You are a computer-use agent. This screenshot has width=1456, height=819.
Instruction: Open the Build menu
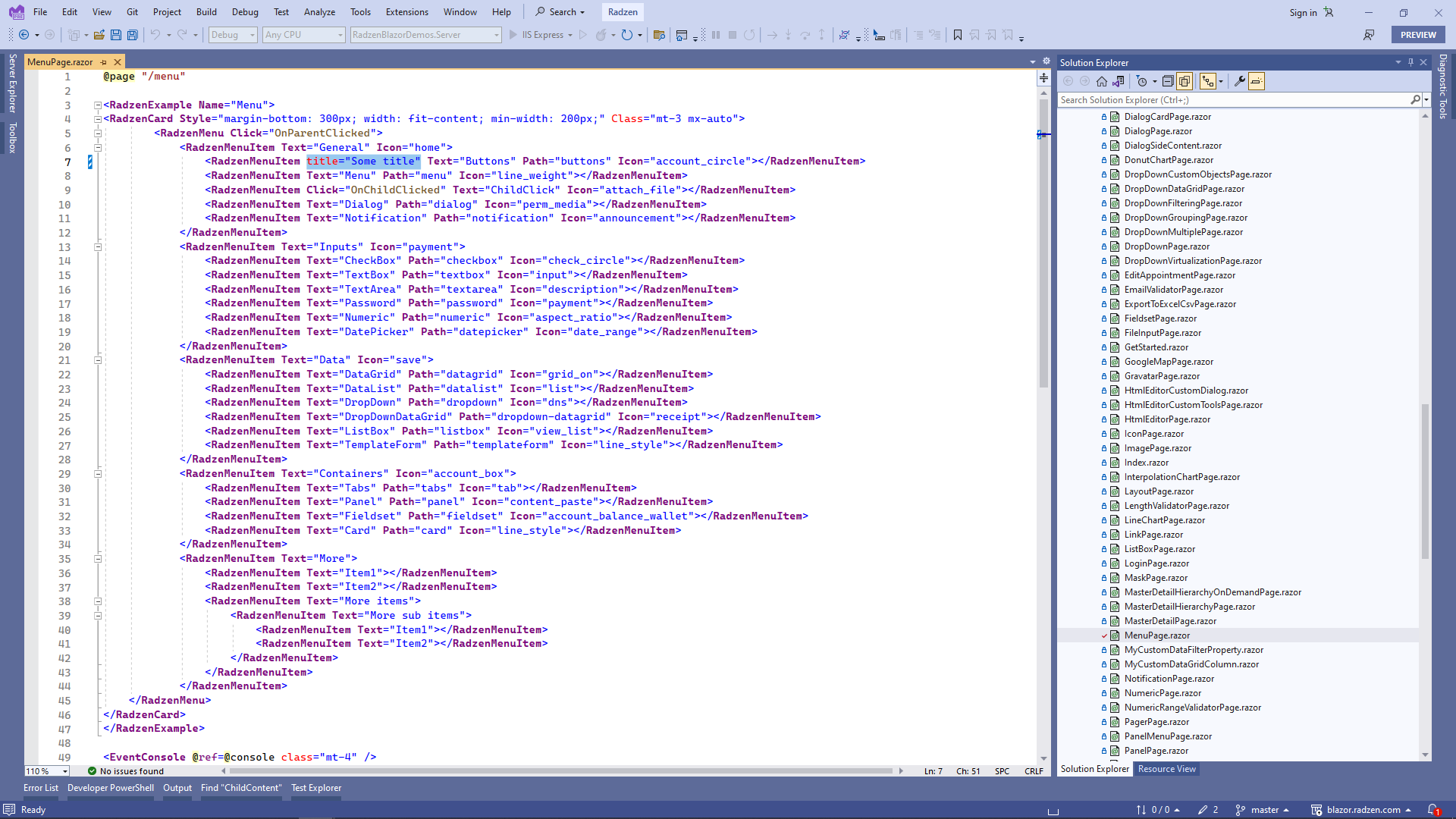tap(206, 12)
